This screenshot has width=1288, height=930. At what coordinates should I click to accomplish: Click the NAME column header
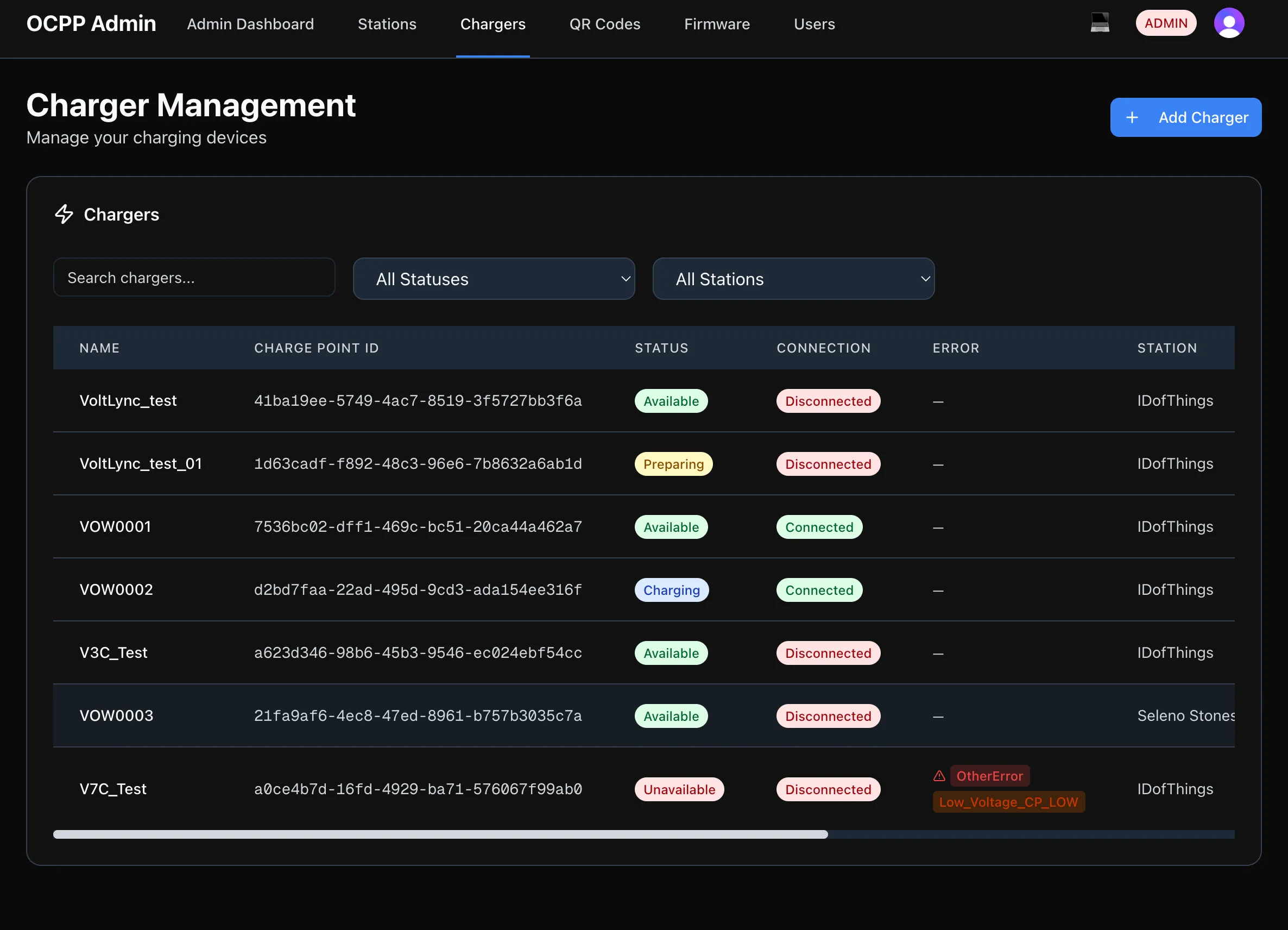pos(99,348)
